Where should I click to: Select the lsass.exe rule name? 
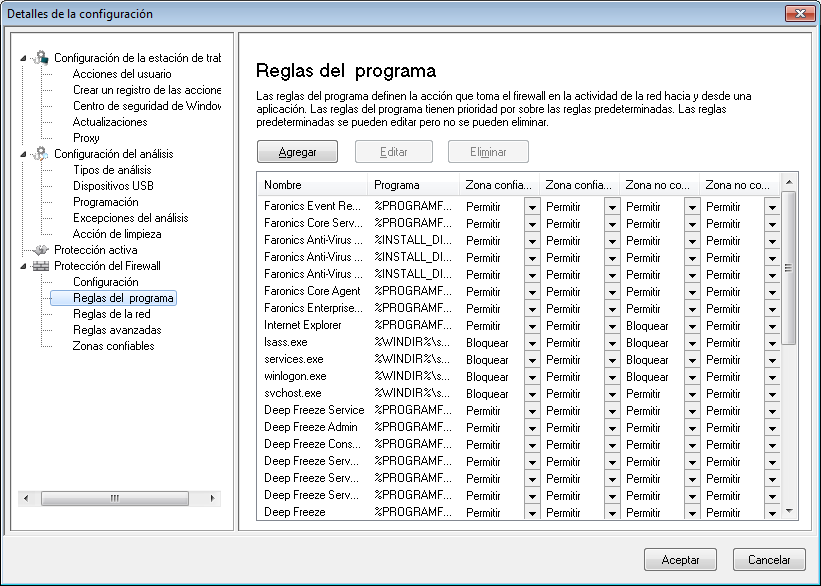[285, 342]
